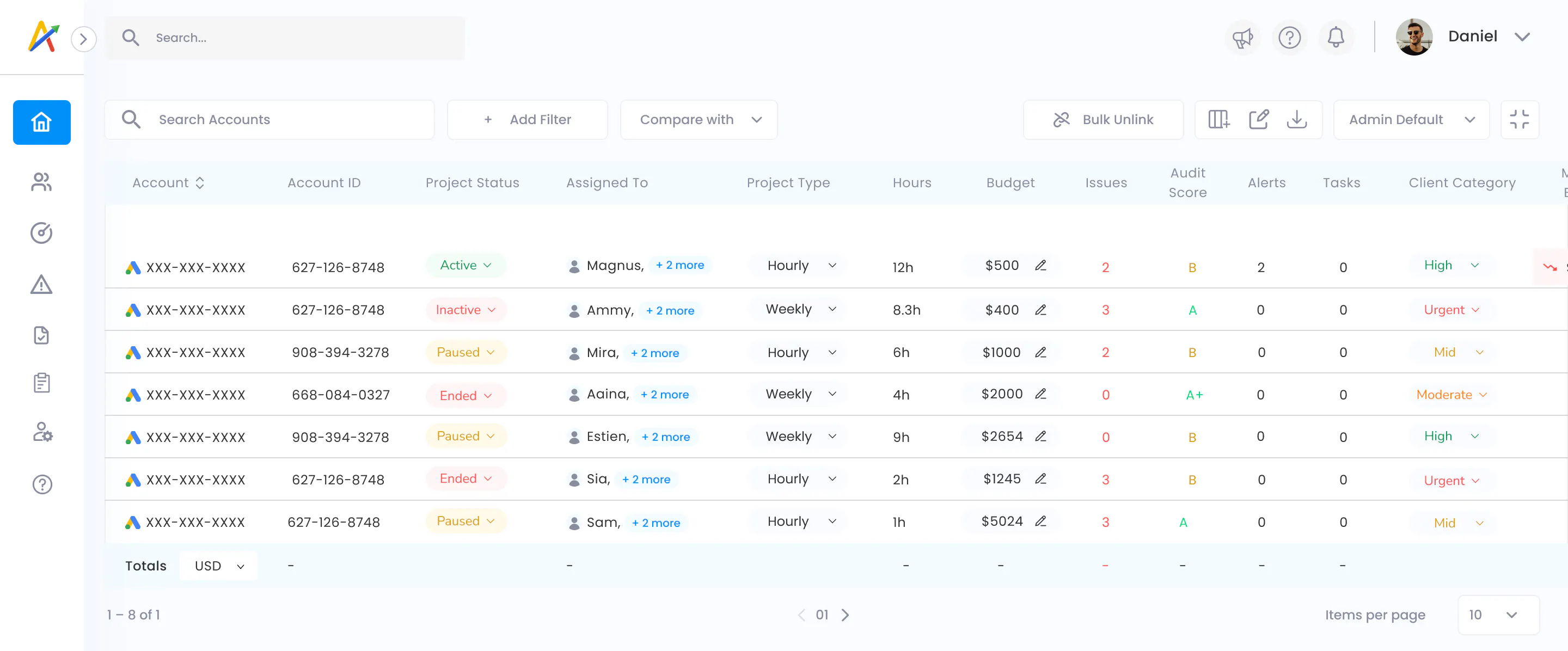Focus the Search Accounts field

coord(269,119)
